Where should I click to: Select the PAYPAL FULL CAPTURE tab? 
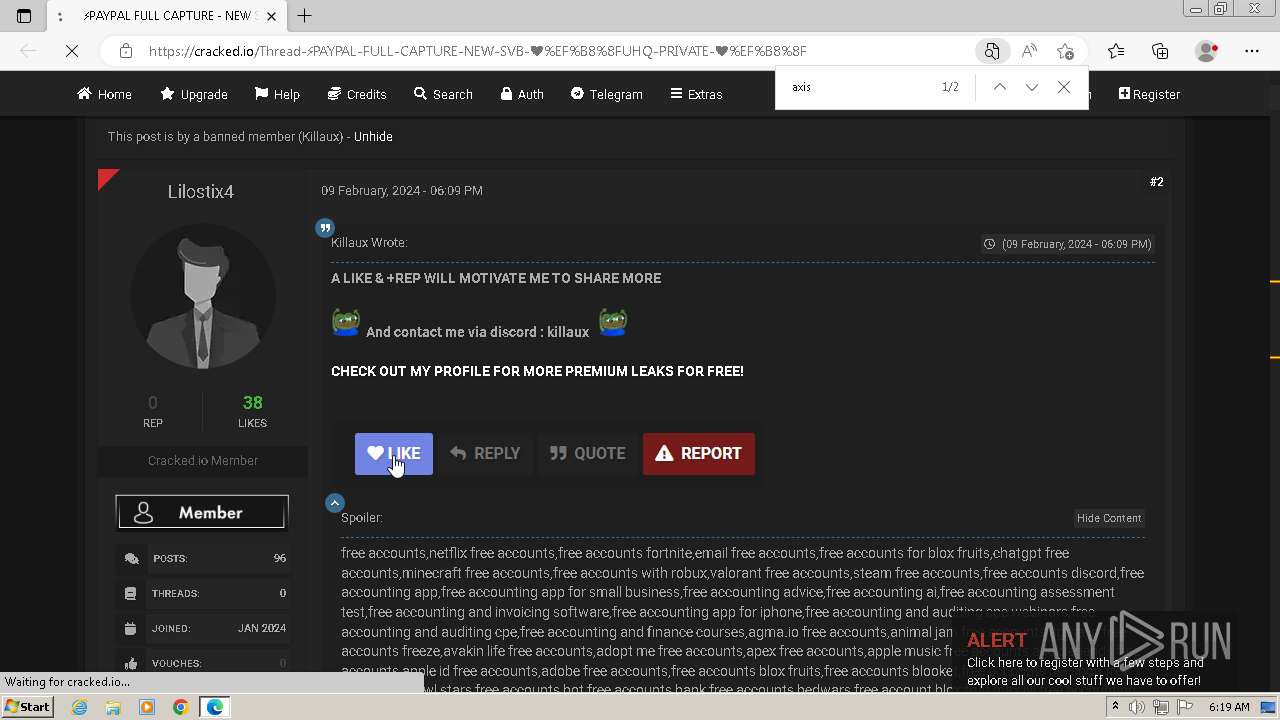coord(167,16)
